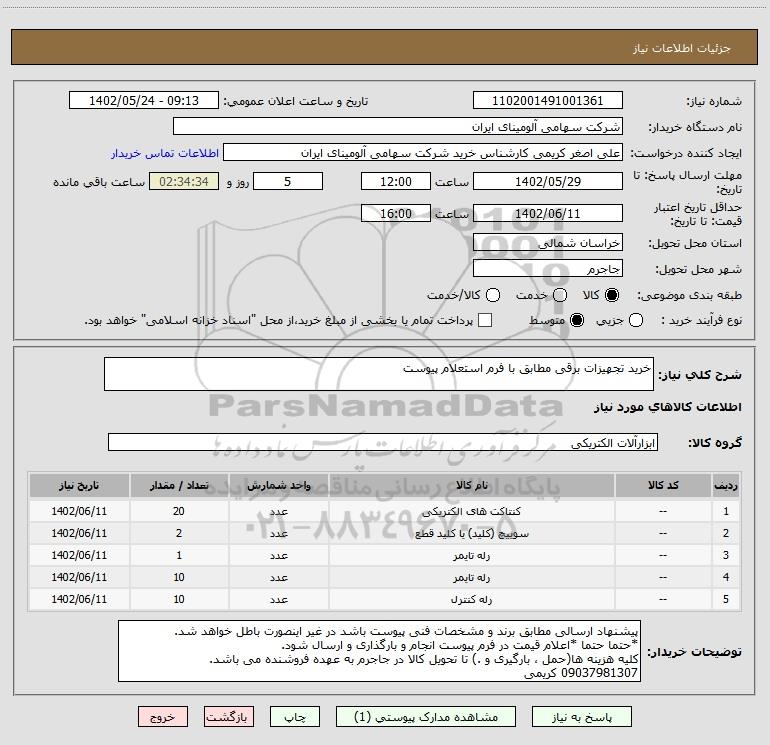Click the remaining days field showing 5
This screenshot has width=770, height=745.
tap(288, 181)
